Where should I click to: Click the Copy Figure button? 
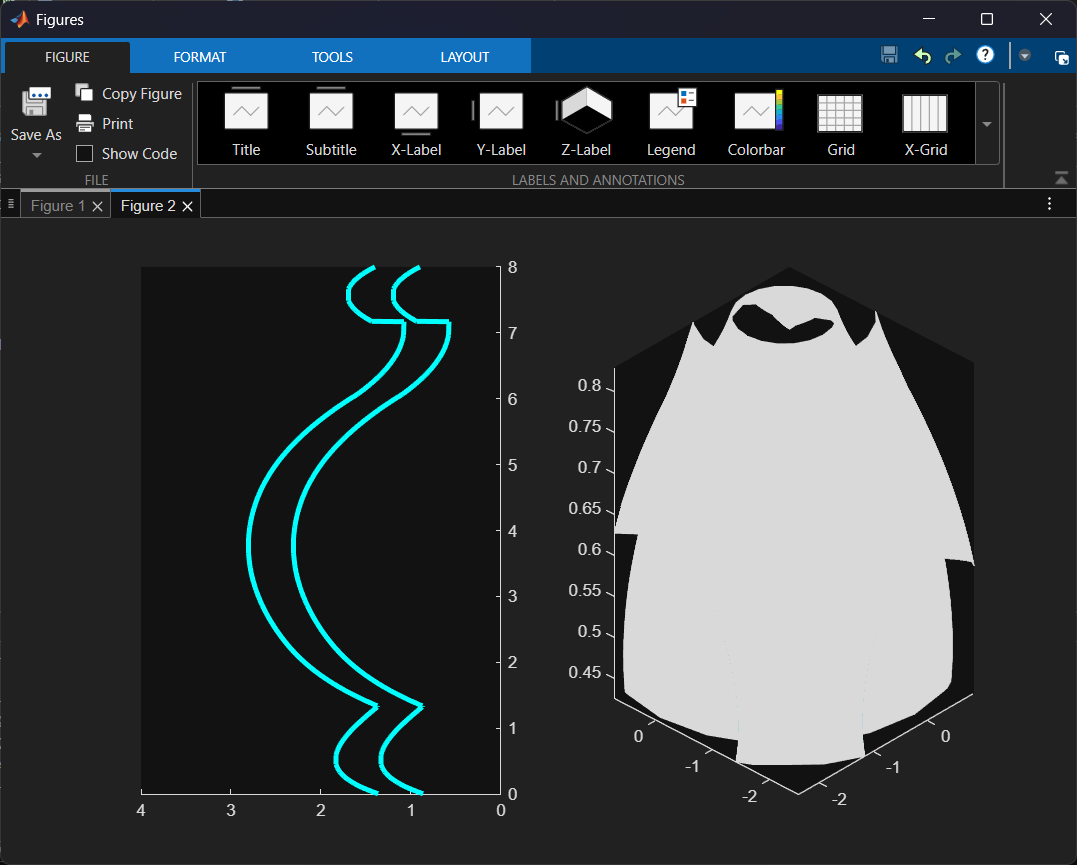(129, 93)
